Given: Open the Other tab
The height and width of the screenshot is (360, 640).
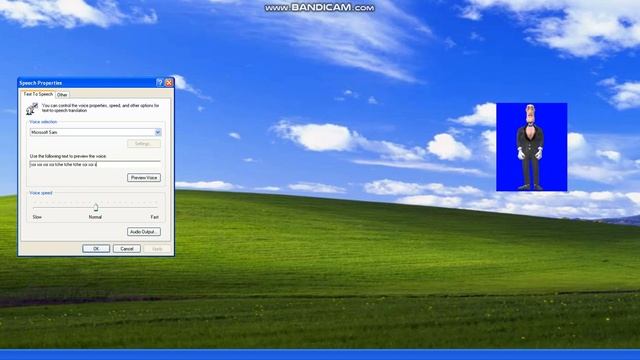Looking at the screenshot, I should (62, 95).
